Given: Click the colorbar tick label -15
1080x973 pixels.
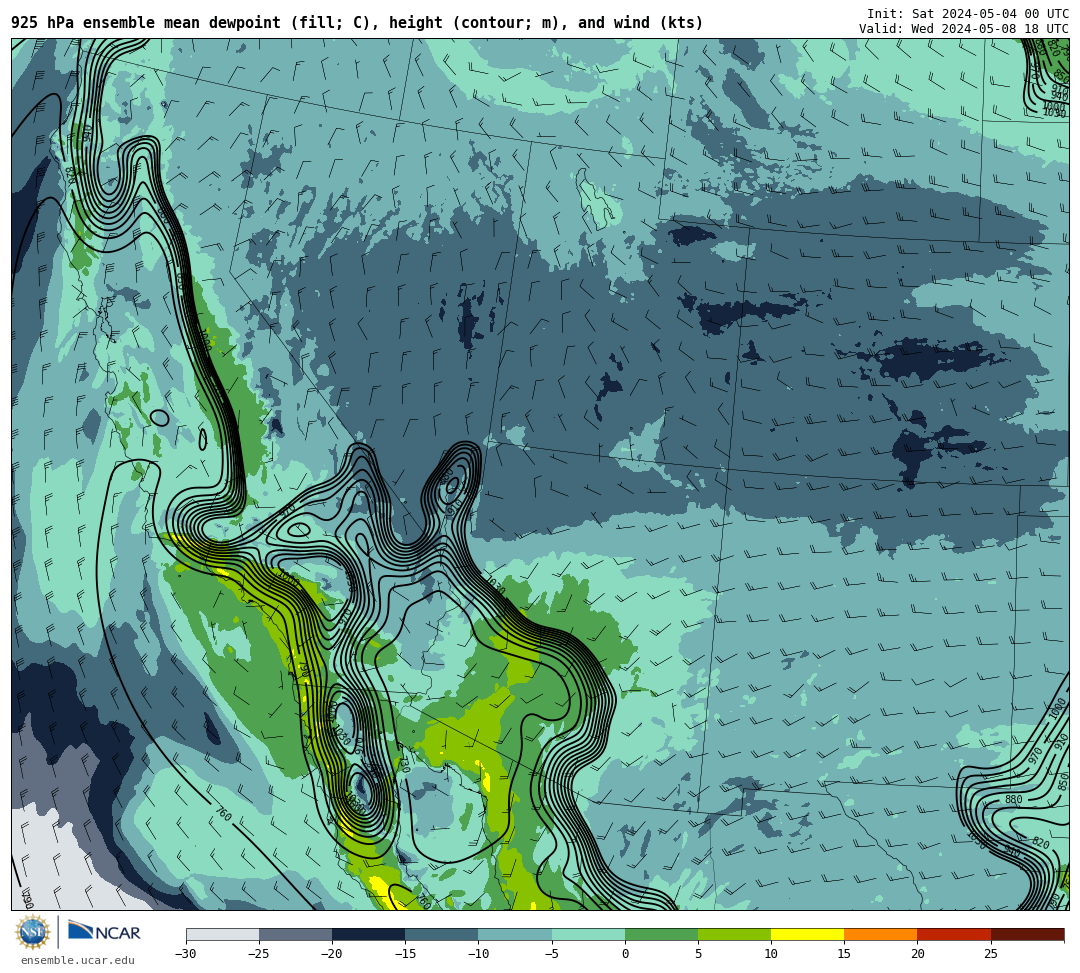Looking at the screenshot, I should 405,954.
